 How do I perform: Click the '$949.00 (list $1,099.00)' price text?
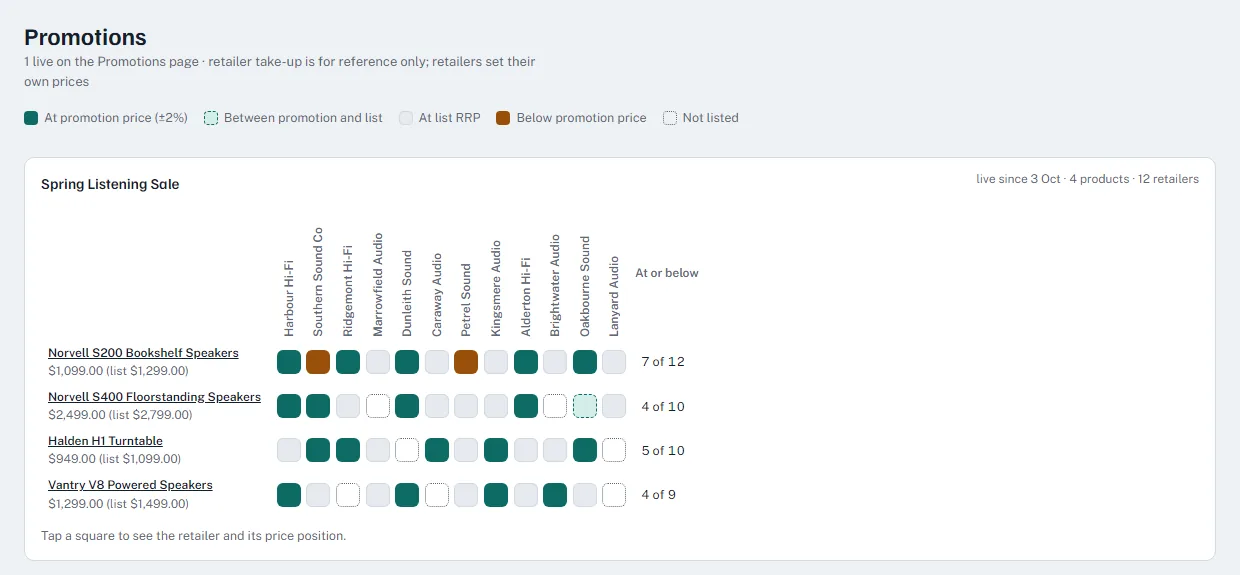tap(114, 459)
